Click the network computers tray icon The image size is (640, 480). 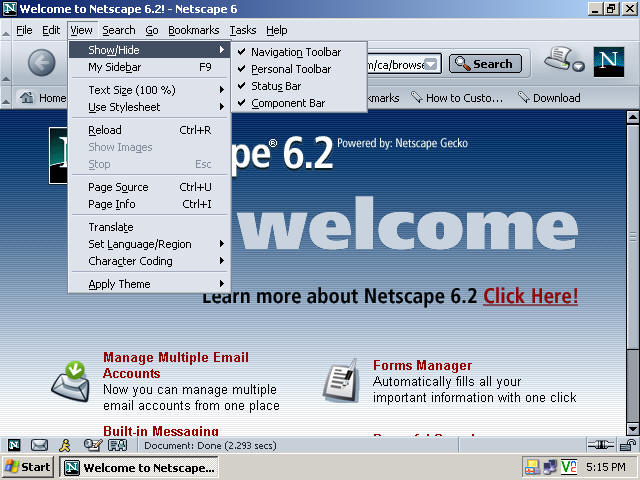551,467
